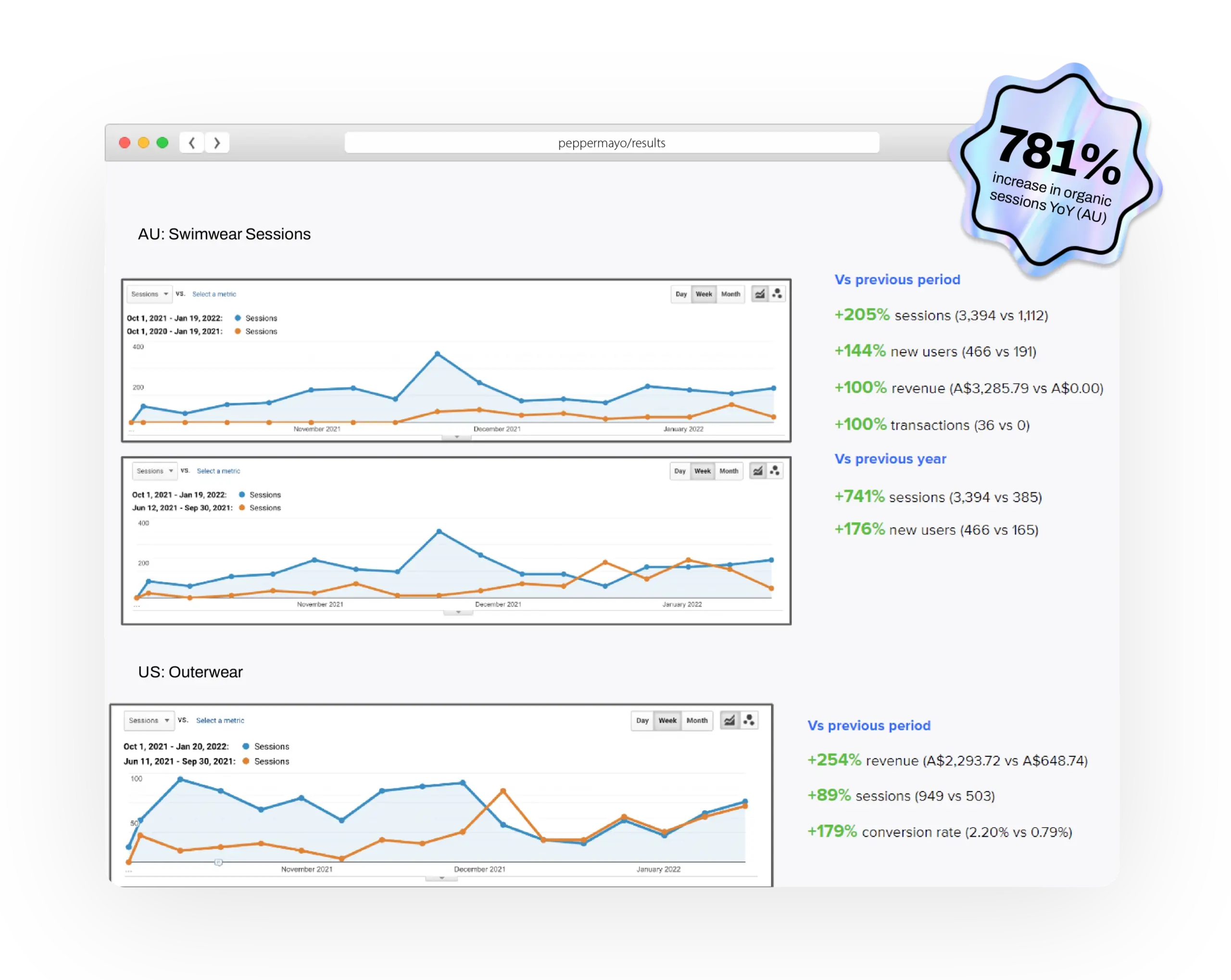Click line chart icon in second swimwear chart
1231x980 pixels.
coord(758,471)
